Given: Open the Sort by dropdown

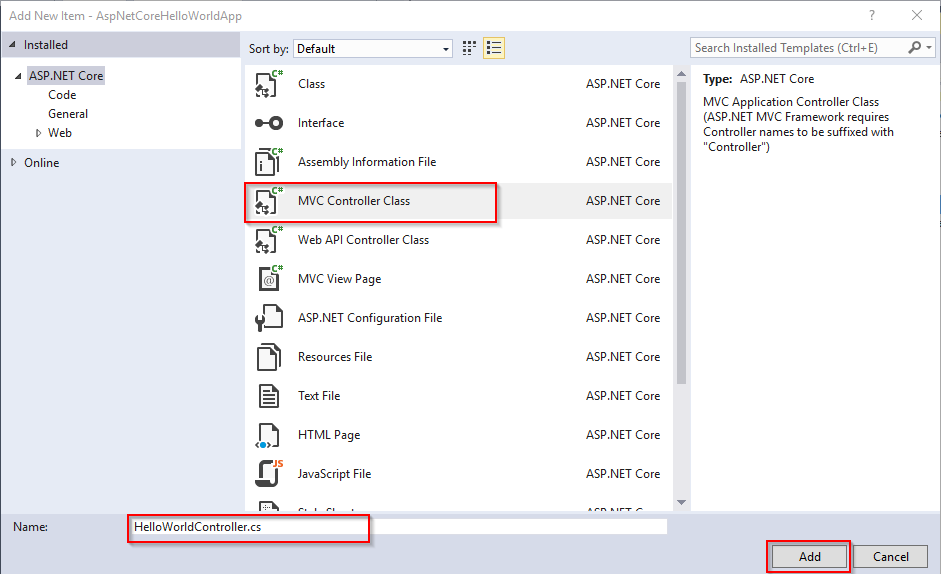Looking at the screenshot, I should pyautogui.click(x=373, y=48).
